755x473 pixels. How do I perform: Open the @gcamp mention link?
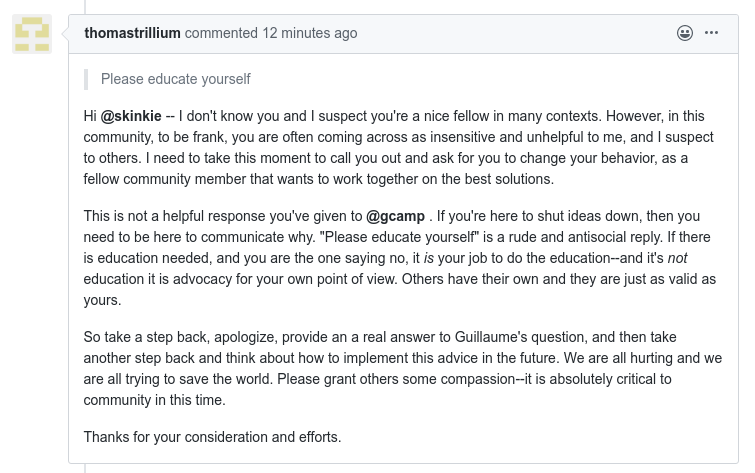pyautogui.click(x=395, y=216)
